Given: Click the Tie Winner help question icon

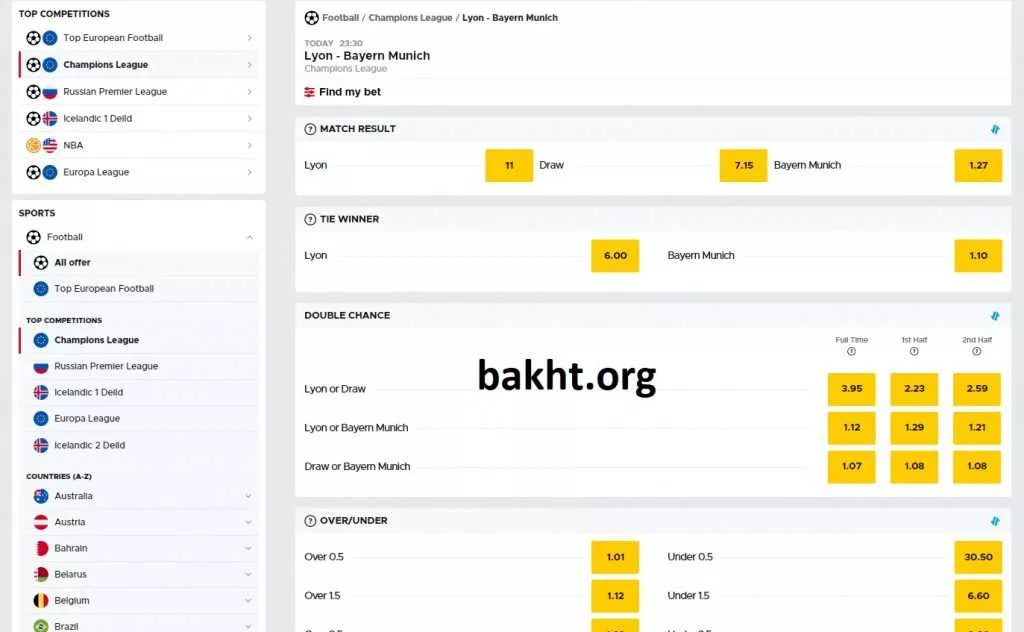Looking at the screenshot, I should tap(310, 219).
